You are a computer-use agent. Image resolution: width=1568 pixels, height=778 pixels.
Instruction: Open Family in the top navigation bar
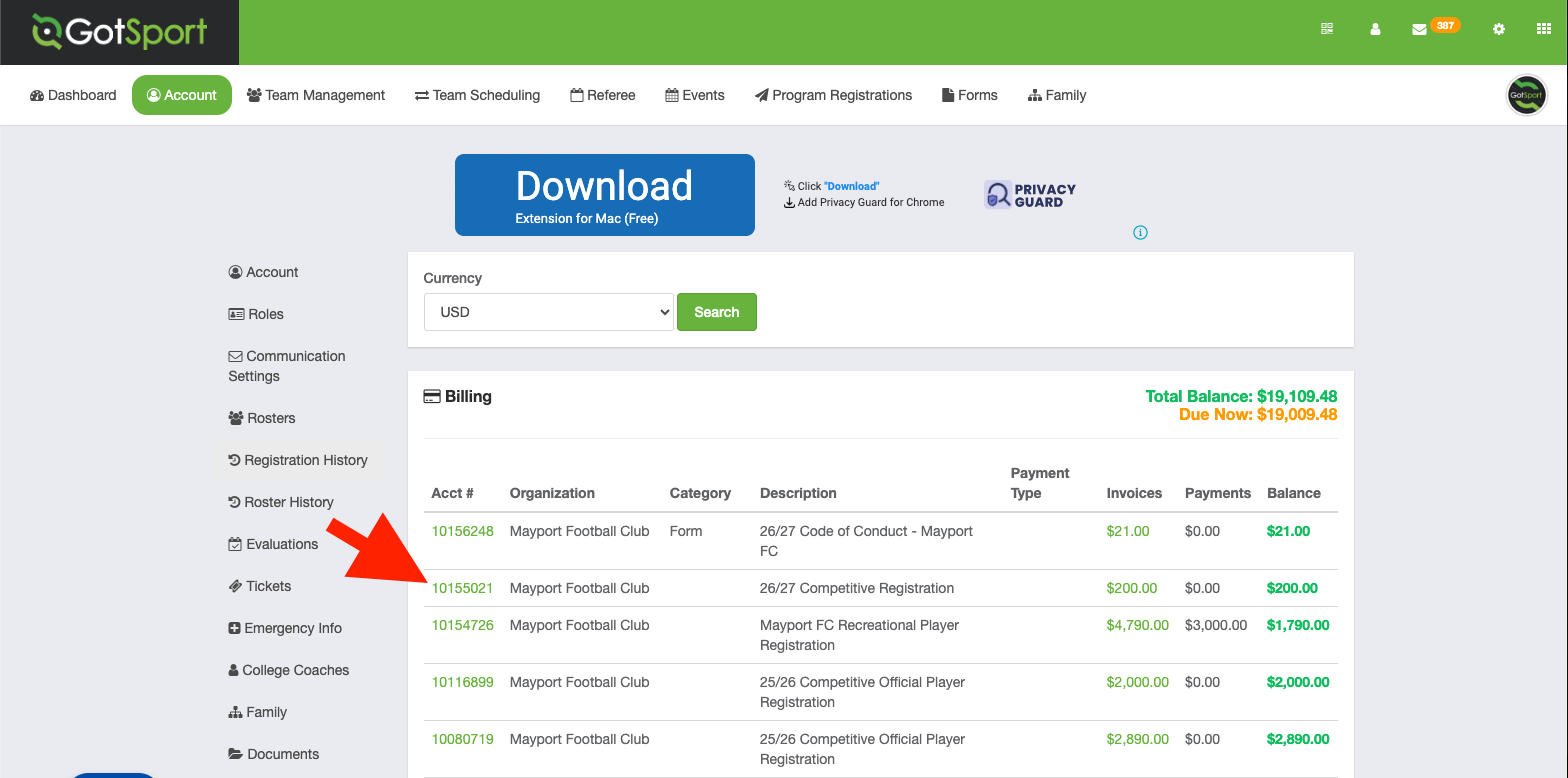coord(1057,95)
